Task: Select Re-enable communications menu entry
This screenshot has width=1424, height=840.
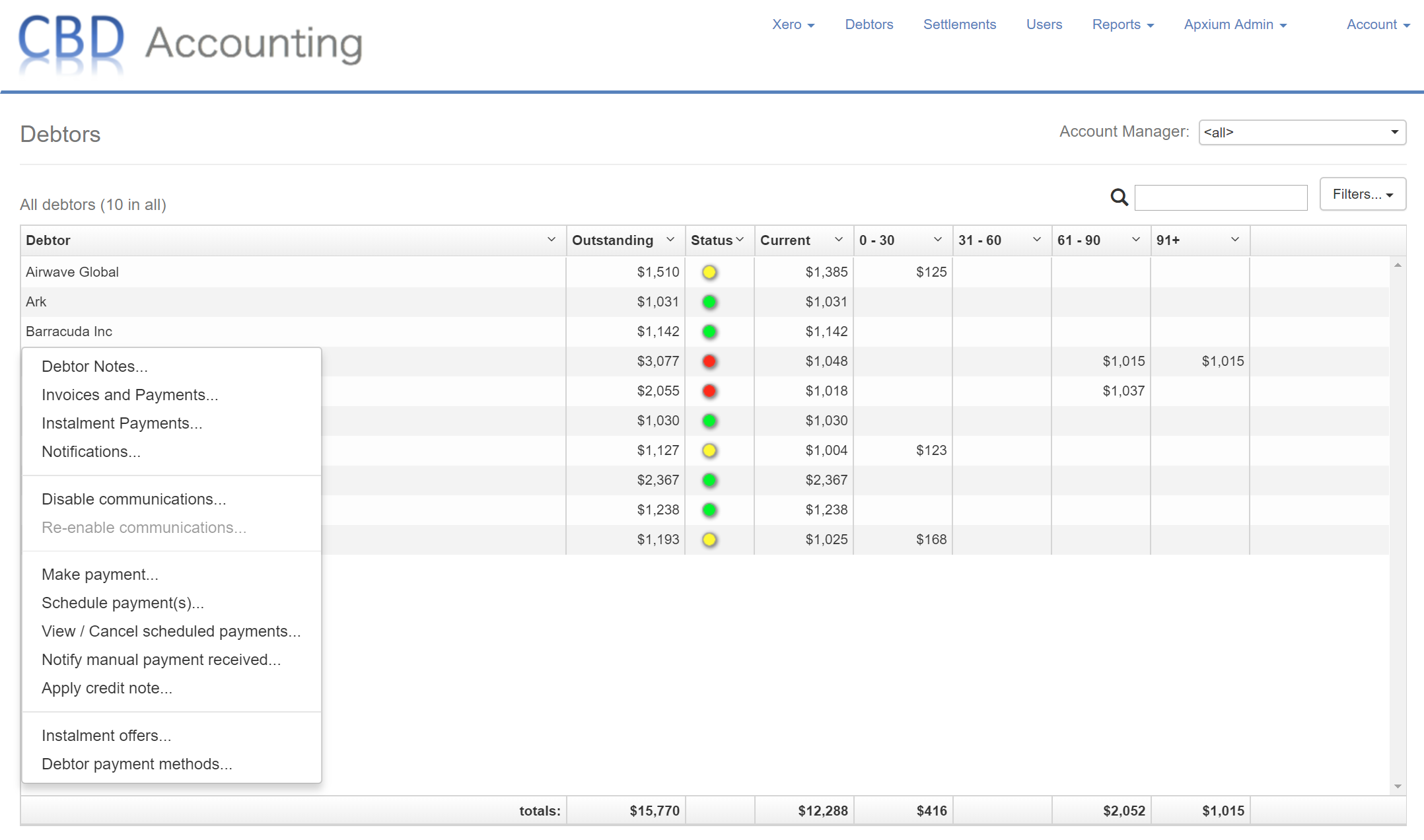Action: tap(172, 528)
